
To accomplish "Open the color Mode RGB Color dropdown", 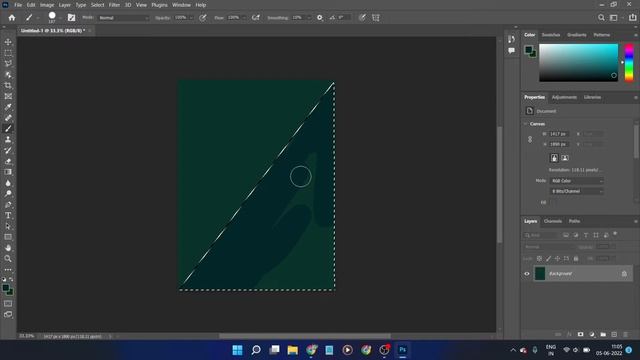I will tap(576, 181).
